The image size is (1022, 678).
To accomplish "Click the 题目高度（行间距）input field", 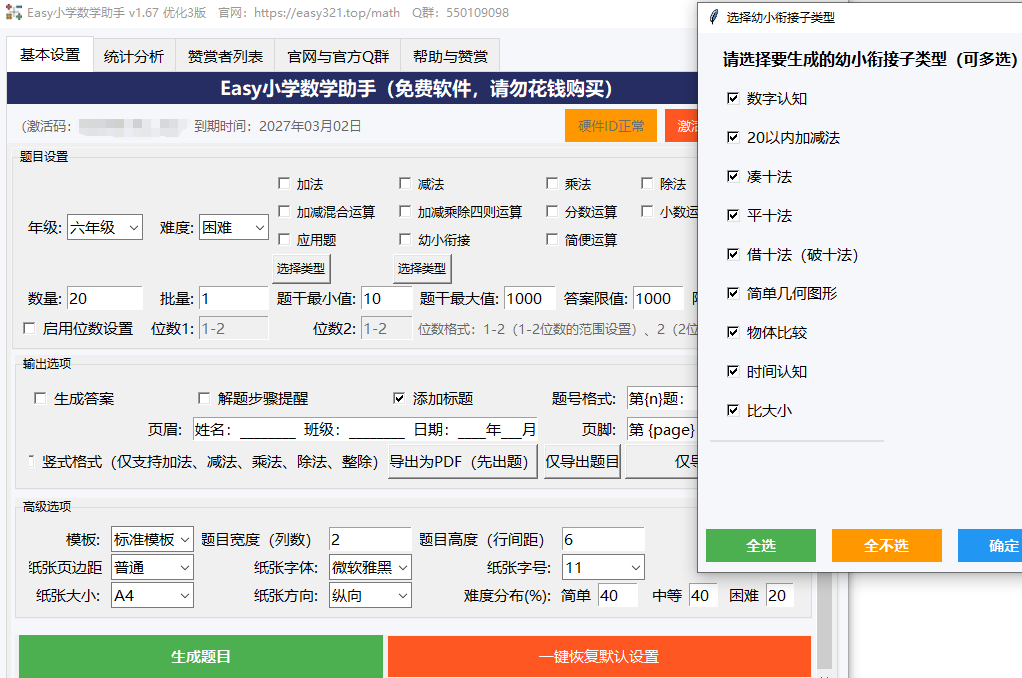I will click(x=603, y=539).
